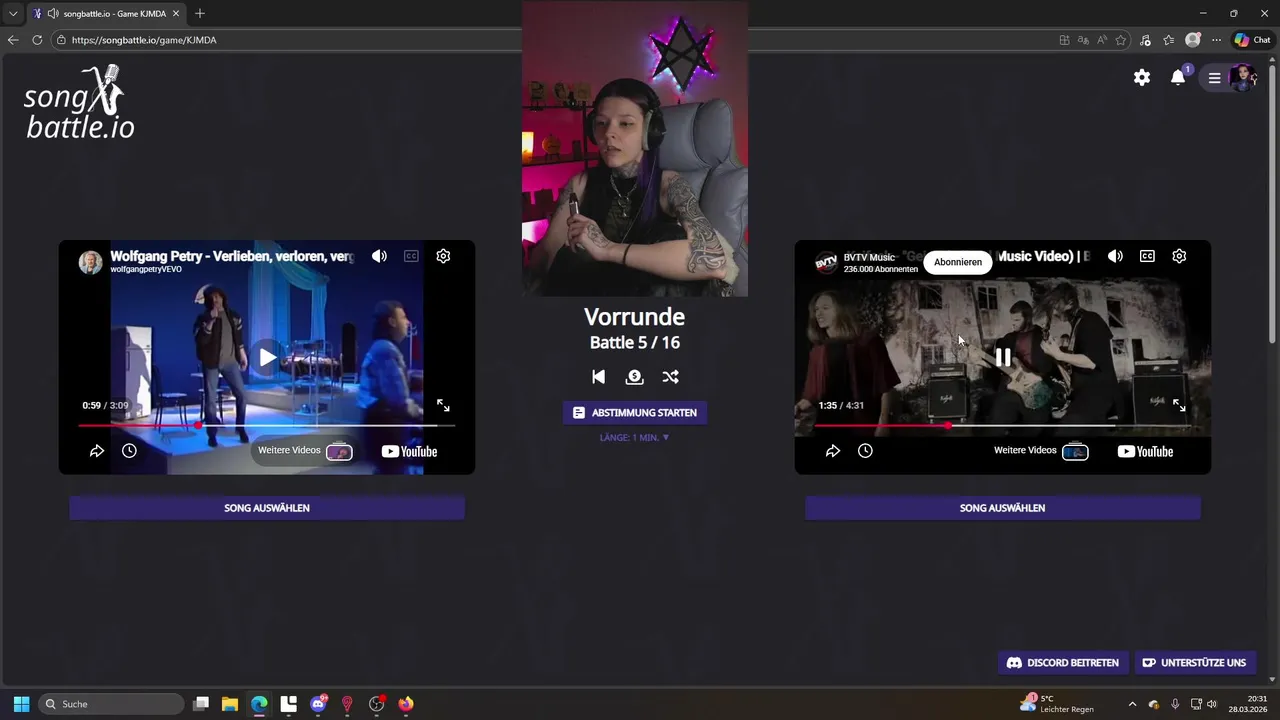1280x720 pixels.
Task: Click the user profile avatar
Action: point(1242,77)
